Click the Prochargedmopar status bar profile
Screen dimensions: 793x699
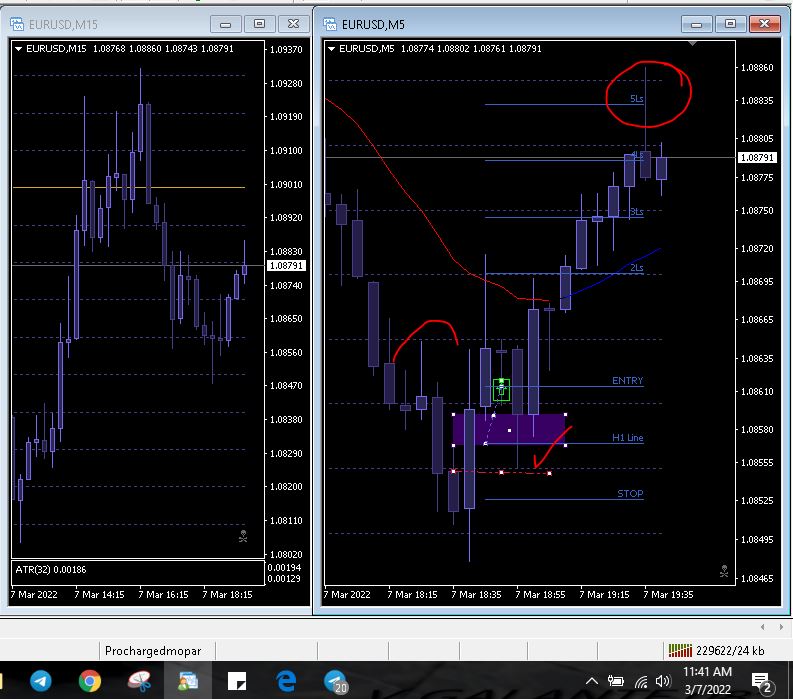[x=153, y=651]
